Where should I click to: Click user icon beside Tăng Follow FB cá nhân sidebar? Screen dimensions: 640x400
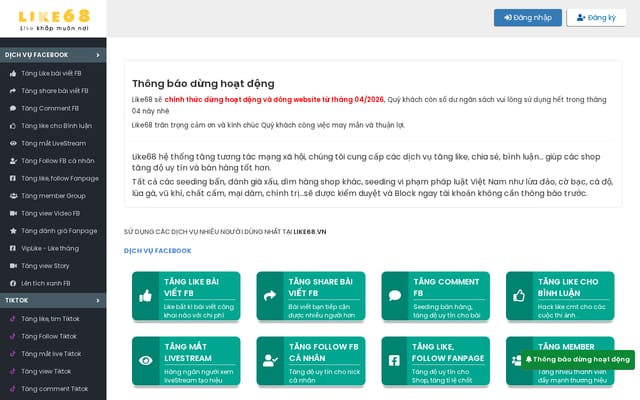[x=13, y=161]
